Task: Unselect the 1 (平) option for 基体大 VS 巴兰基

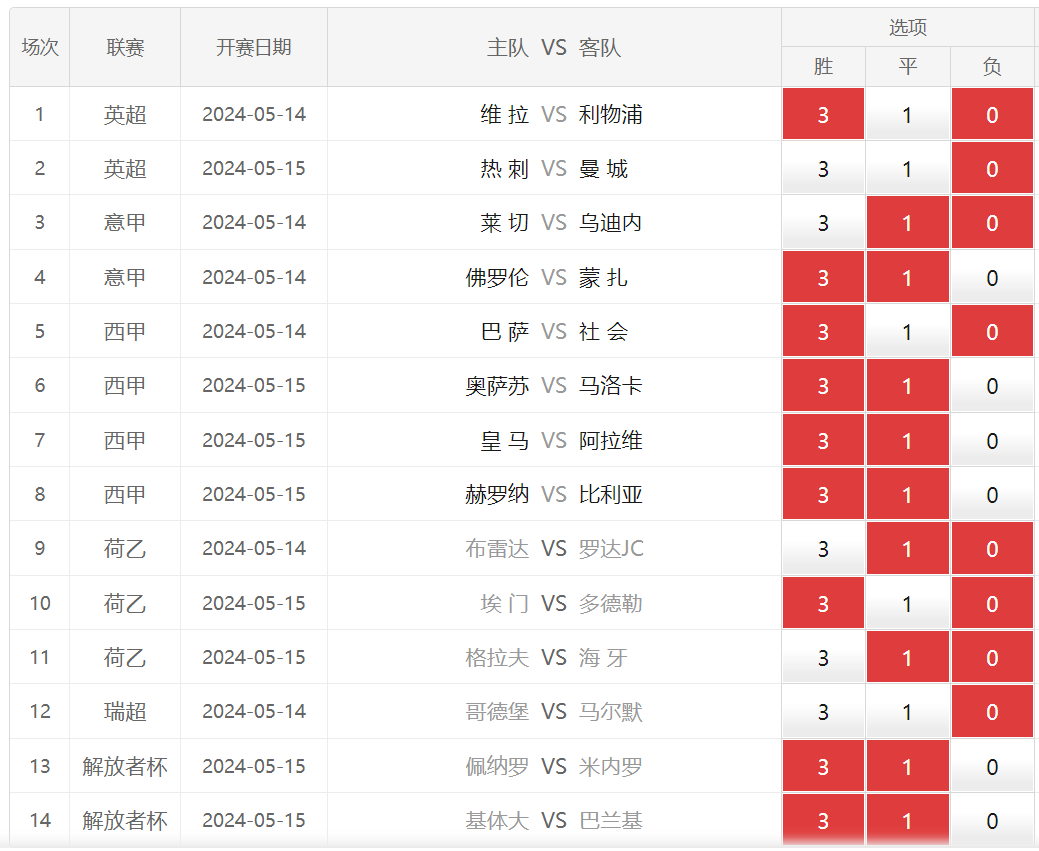Action: pyautogui.click(x=907, y=821)
